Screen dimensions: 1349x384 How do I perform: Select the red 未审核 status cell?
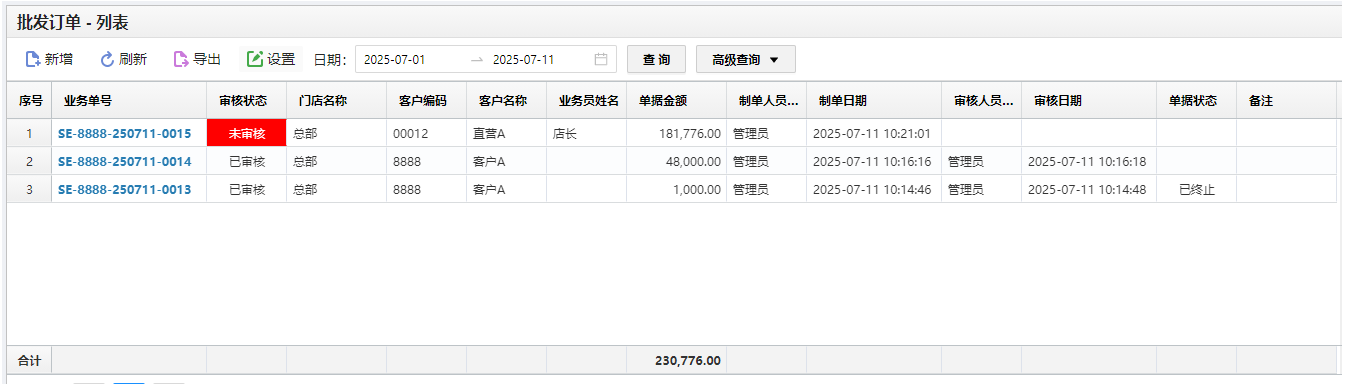coord(246,133)
